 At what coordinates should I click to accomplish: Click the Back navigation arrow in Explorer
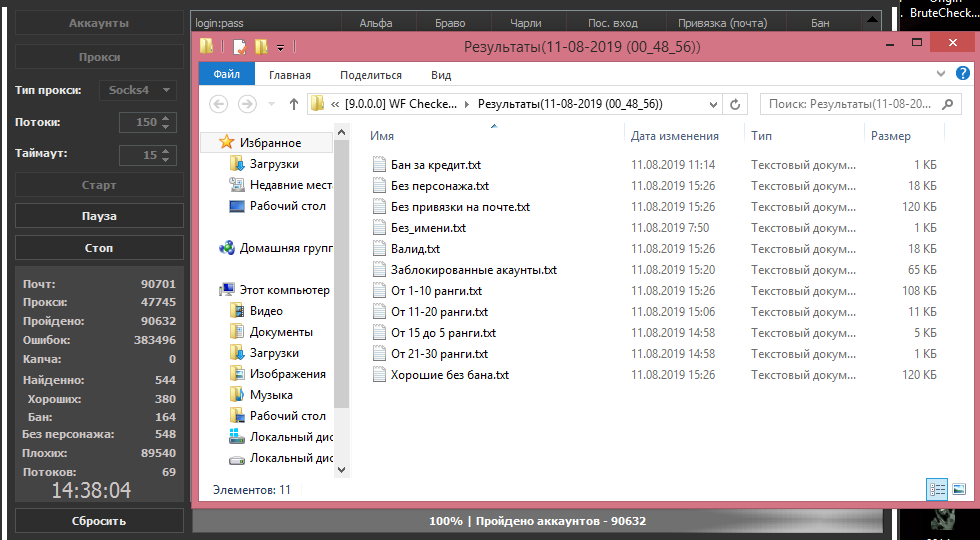point(219,104)
